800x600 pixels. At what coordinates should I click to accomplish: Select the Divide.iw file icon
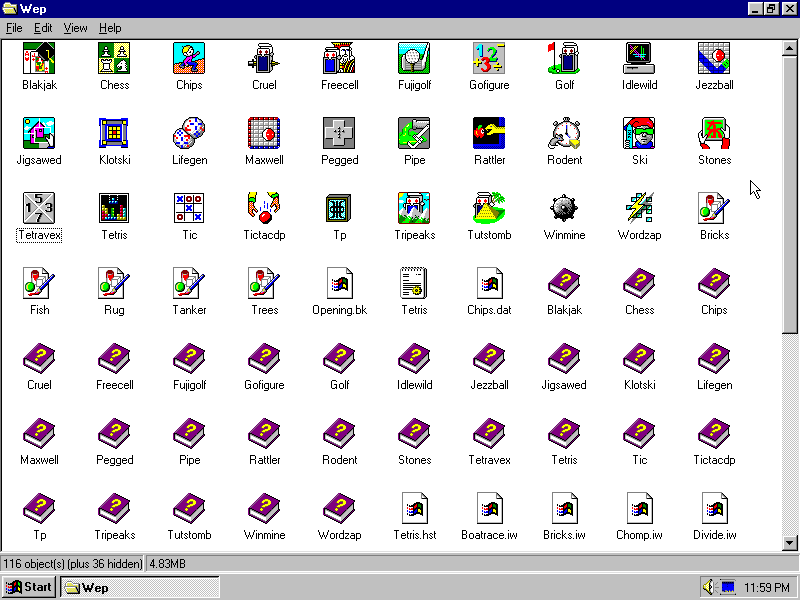pos(714,508)
